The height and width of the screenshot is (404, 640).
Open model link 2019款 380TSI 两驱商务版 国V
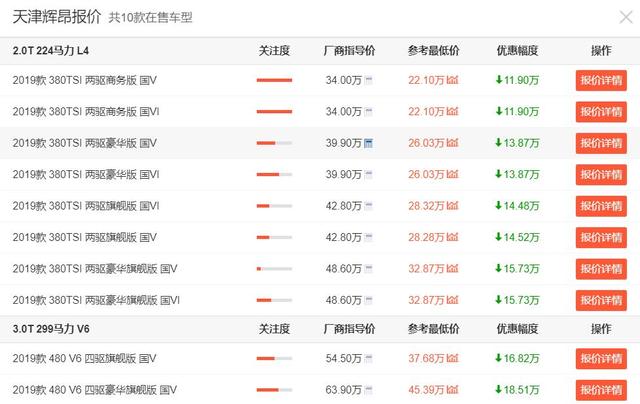(x=84, y=80)
